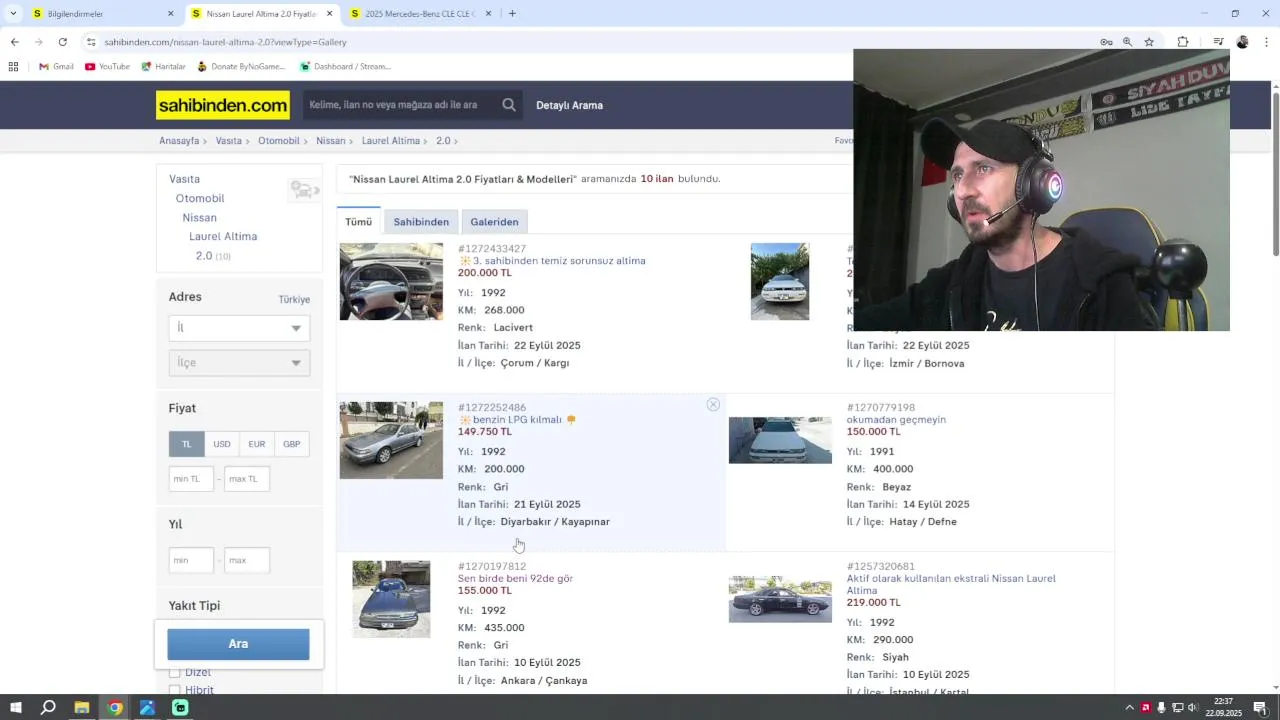Open the site information icon in address bar

(91, 42)
